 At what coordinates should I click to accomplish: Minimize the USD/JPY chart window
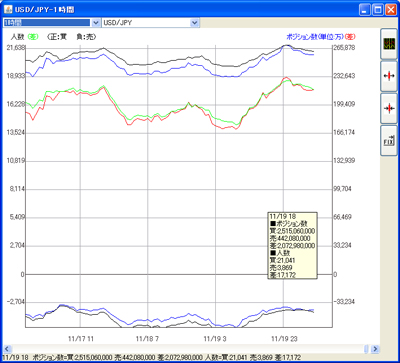pyautogui.click(x=364, y=10)
